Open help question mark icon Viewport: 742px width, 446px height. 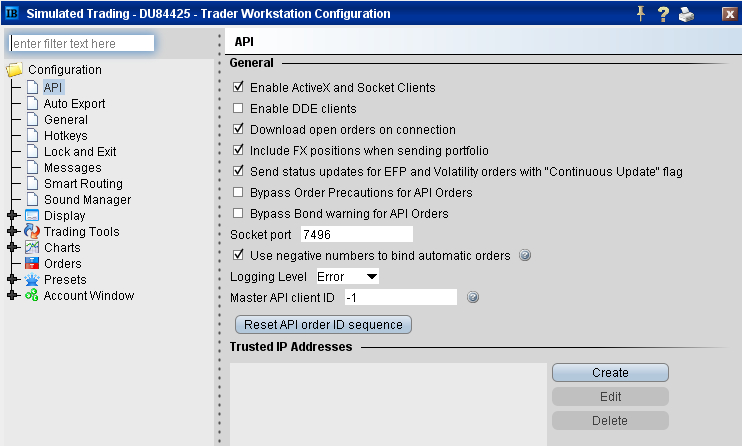[x=663, y=14]
